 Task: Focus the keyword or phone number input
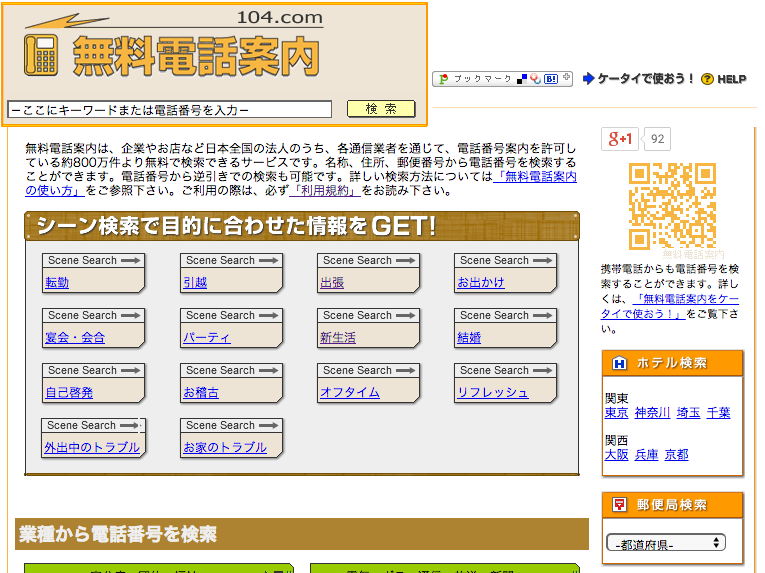[169, 110]
